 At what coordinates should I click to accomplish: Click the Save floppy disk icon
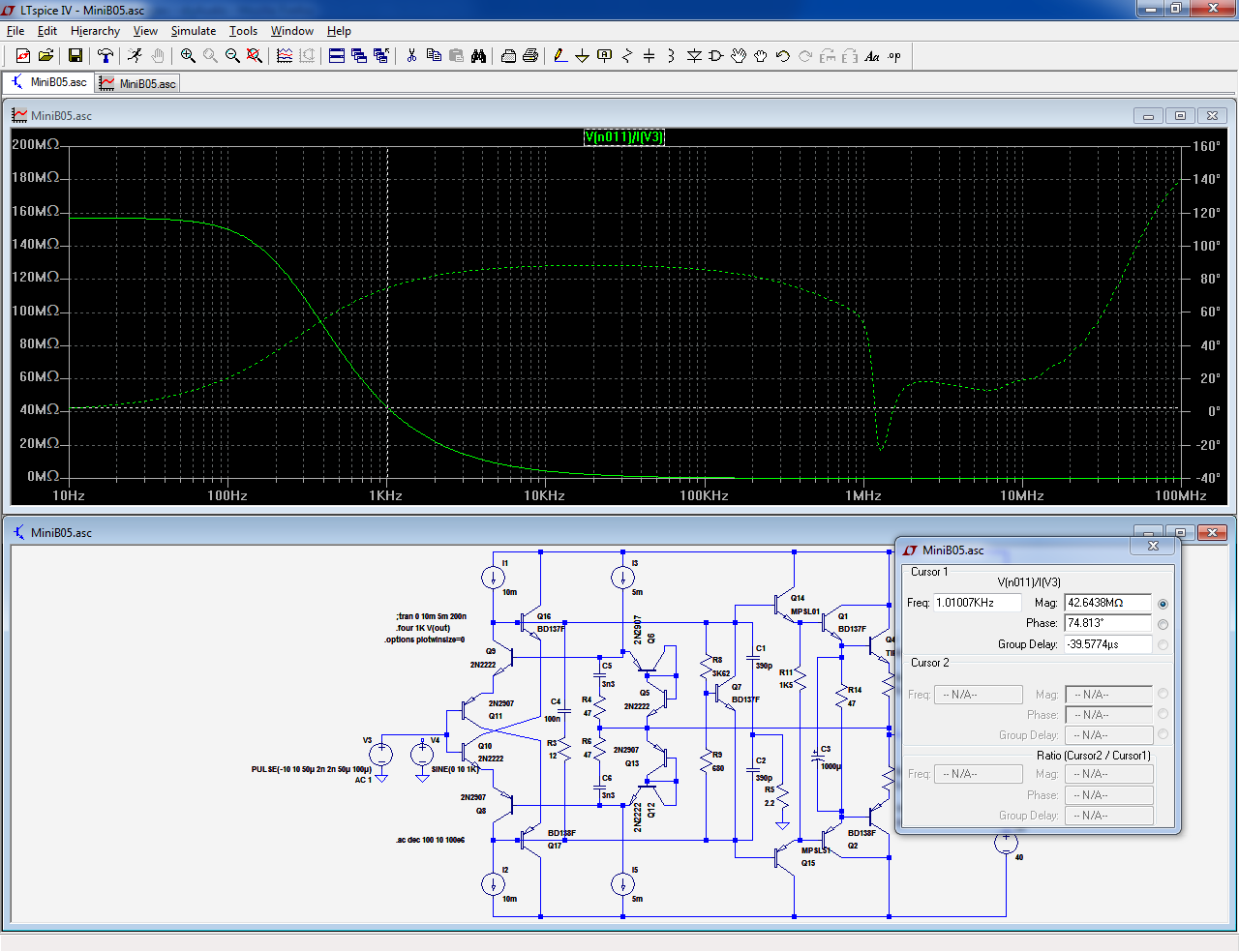pos(76,56)
